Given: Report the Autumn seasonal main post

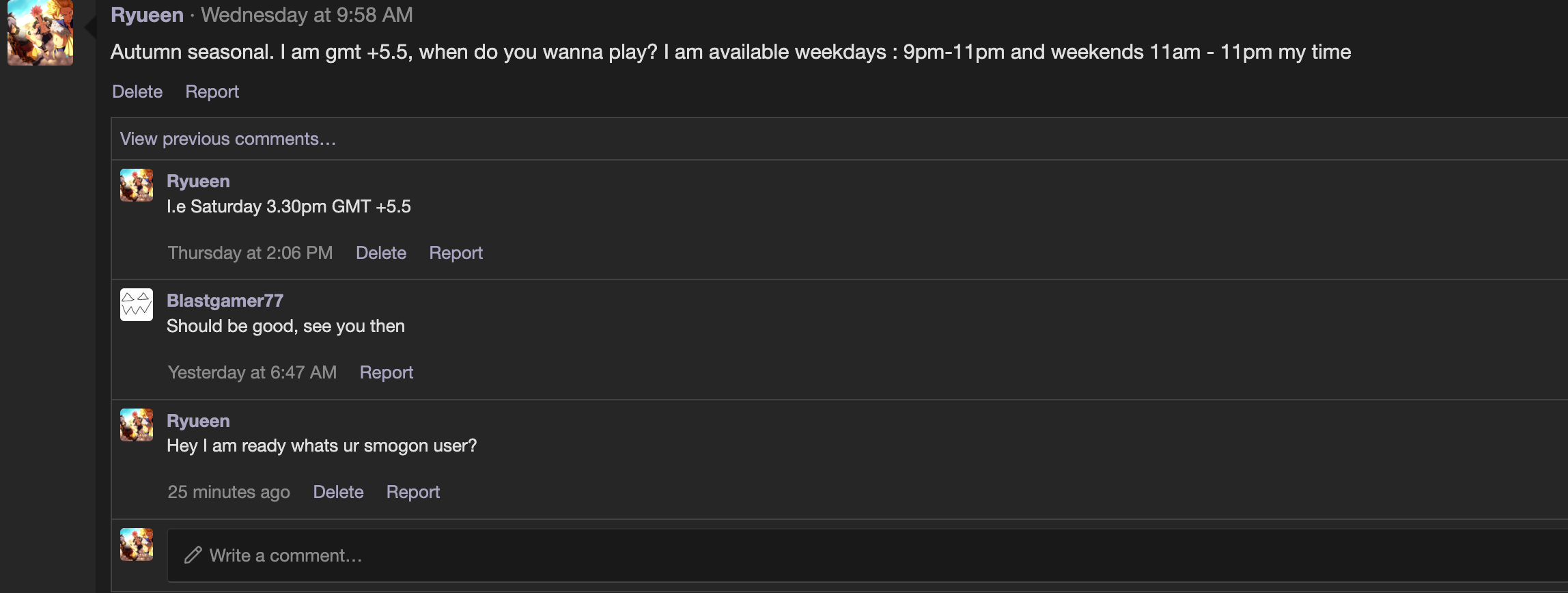Looking at the screenshot, I should 212,92.
